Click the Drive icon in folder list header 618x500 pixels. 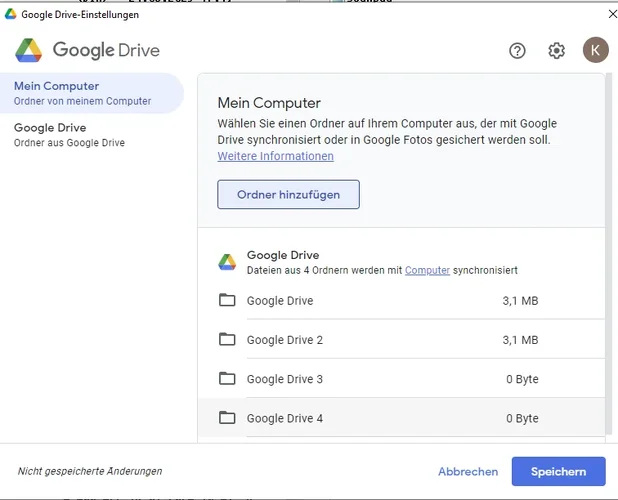(227, 262)
